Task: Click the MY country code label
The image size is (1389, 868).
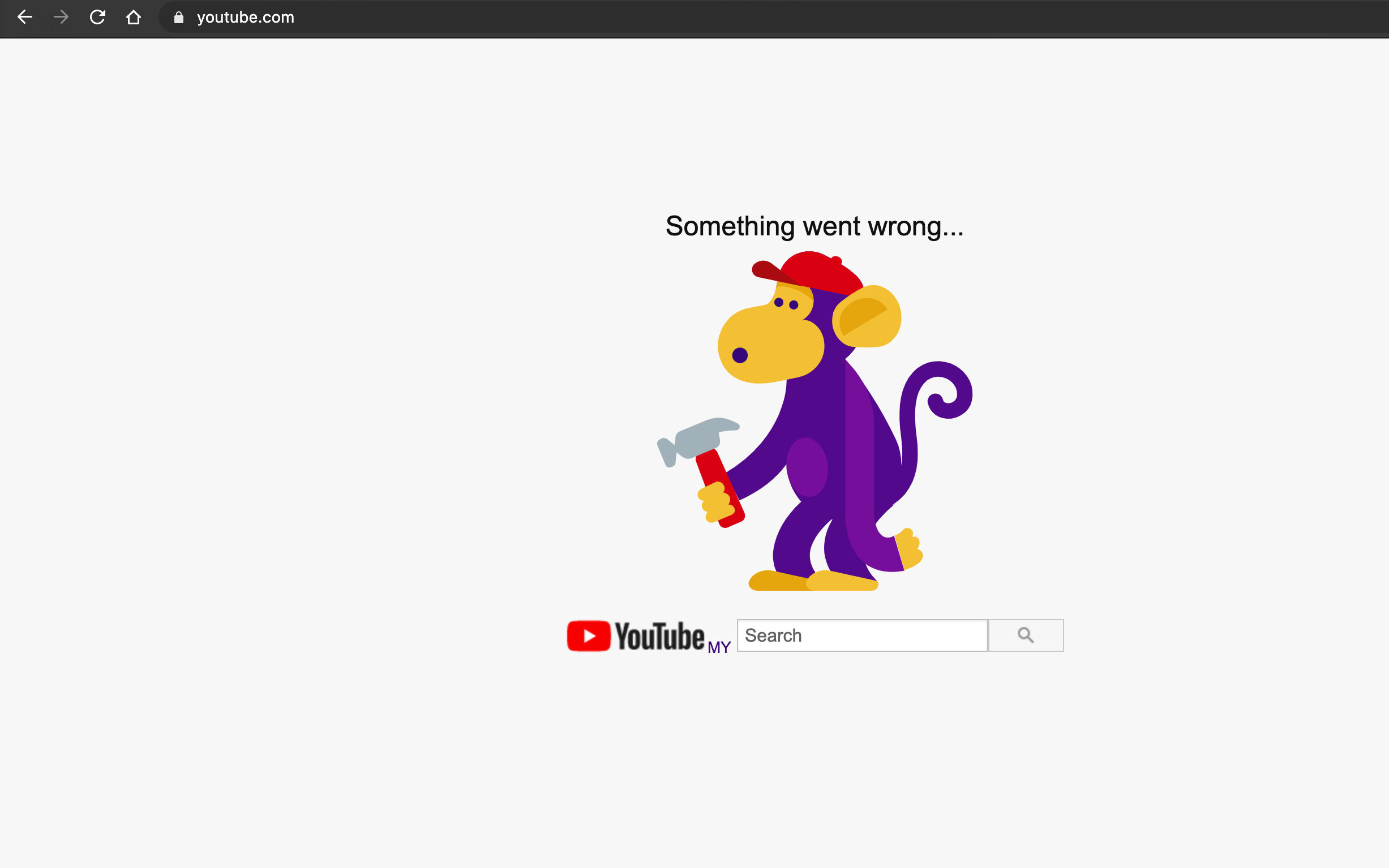Action: tap(718, 647)
